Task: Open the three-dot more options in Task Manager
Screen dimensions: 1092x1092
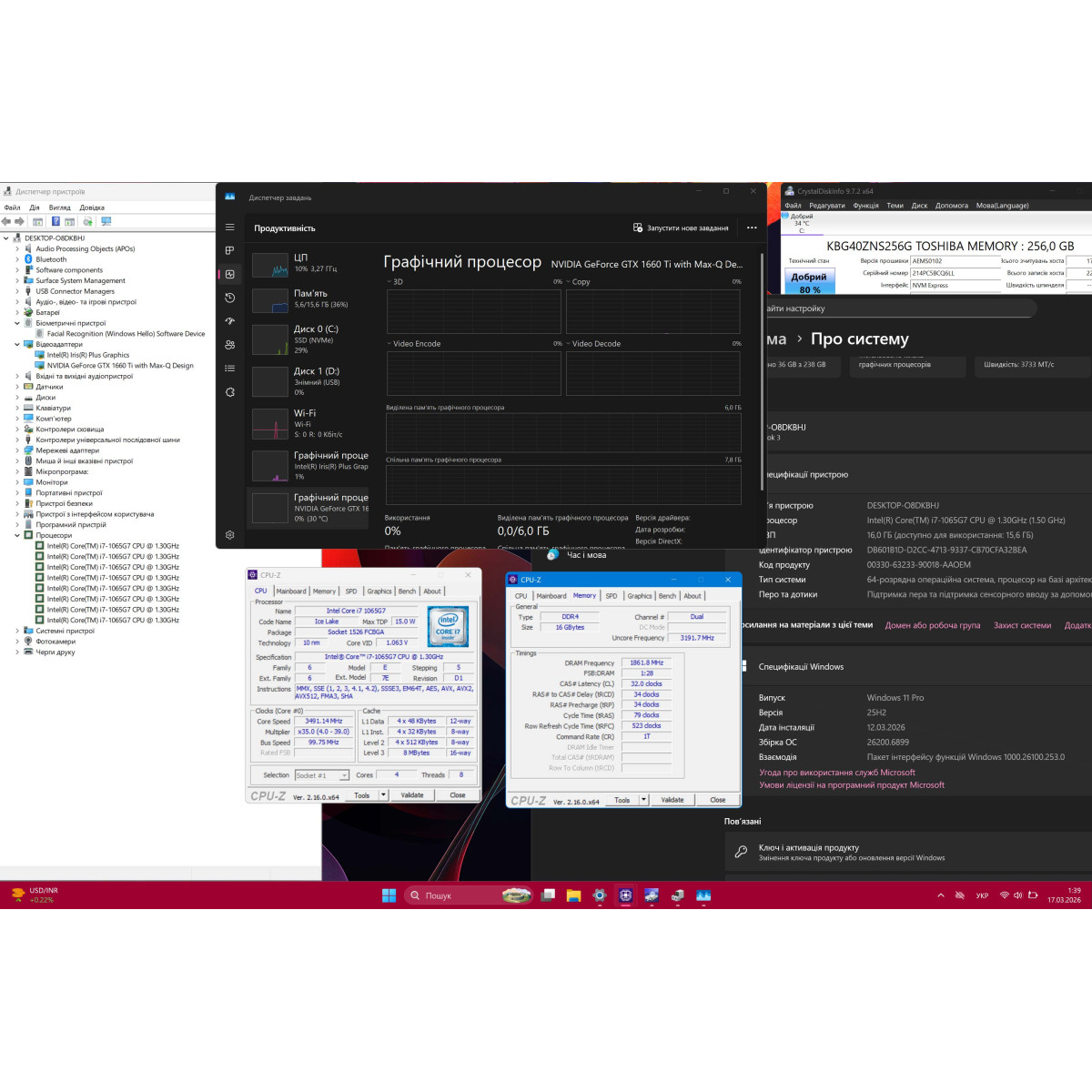Action: (752, 227)
